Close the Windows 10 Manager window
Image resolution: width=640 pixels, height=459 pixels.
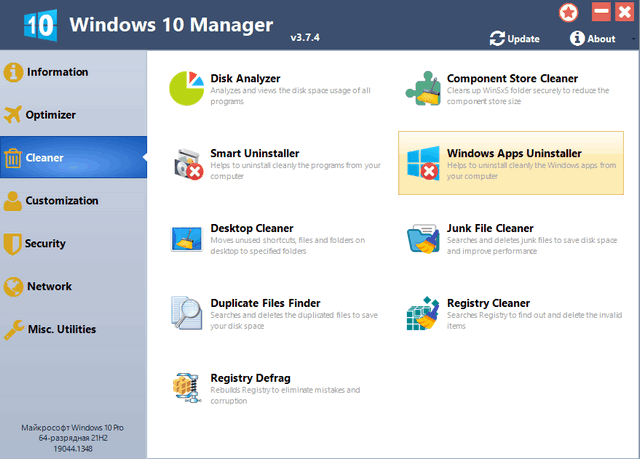click(x=625, y=12)
